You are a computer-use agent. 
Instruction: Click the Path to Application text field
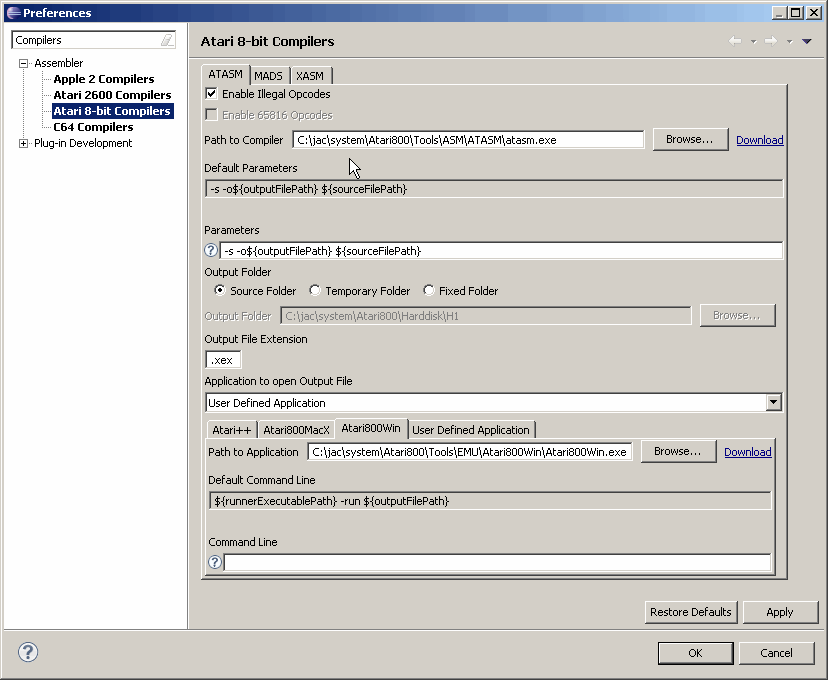click(x=469, y=452)
